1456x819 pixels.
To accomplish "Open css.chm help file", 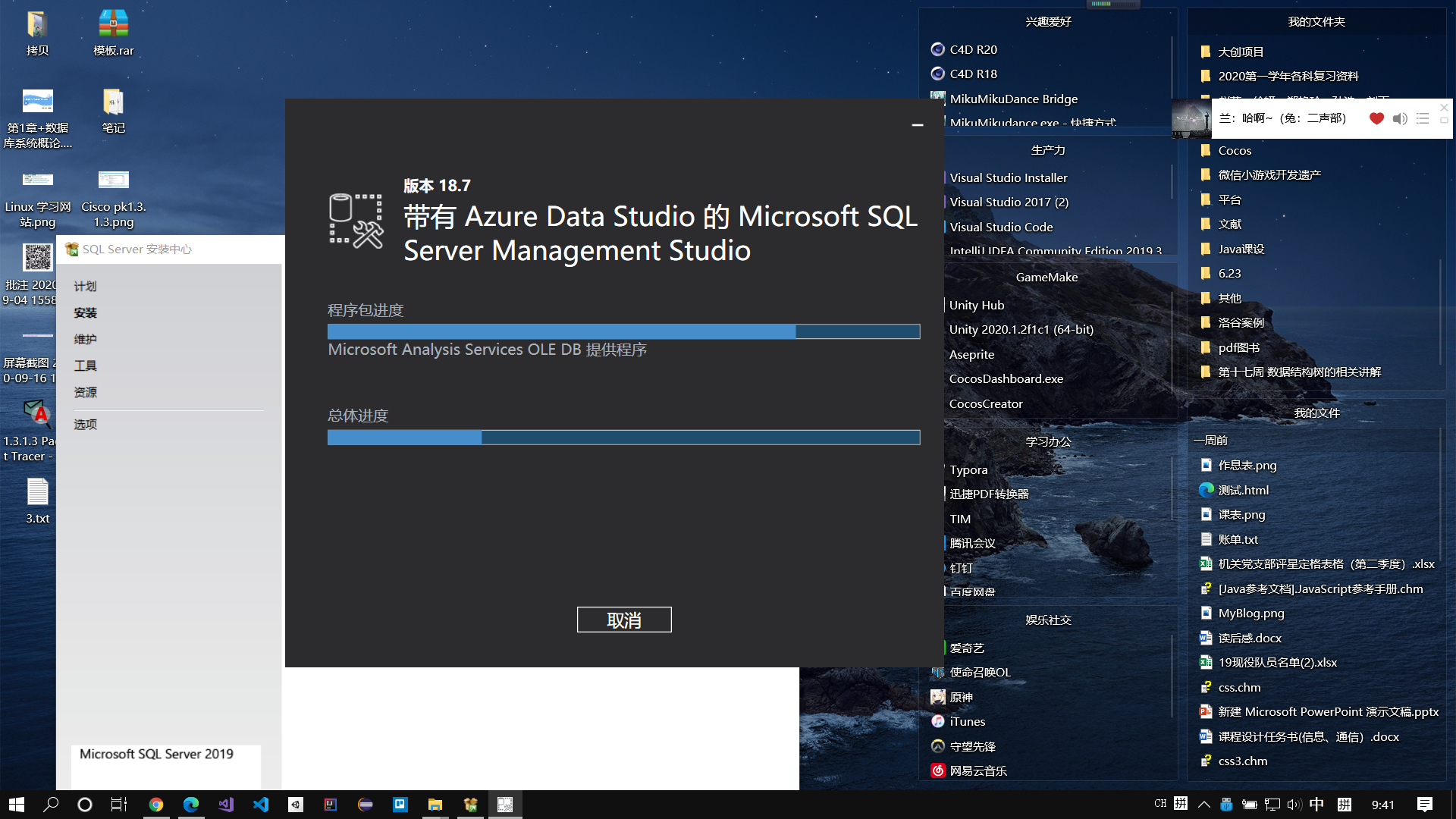I will pos(1230,687).
